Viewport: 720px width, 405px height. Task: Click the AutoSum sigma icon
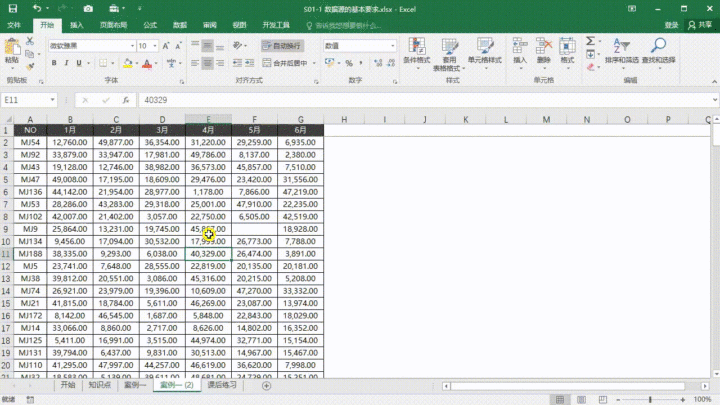tap(591, 41)
